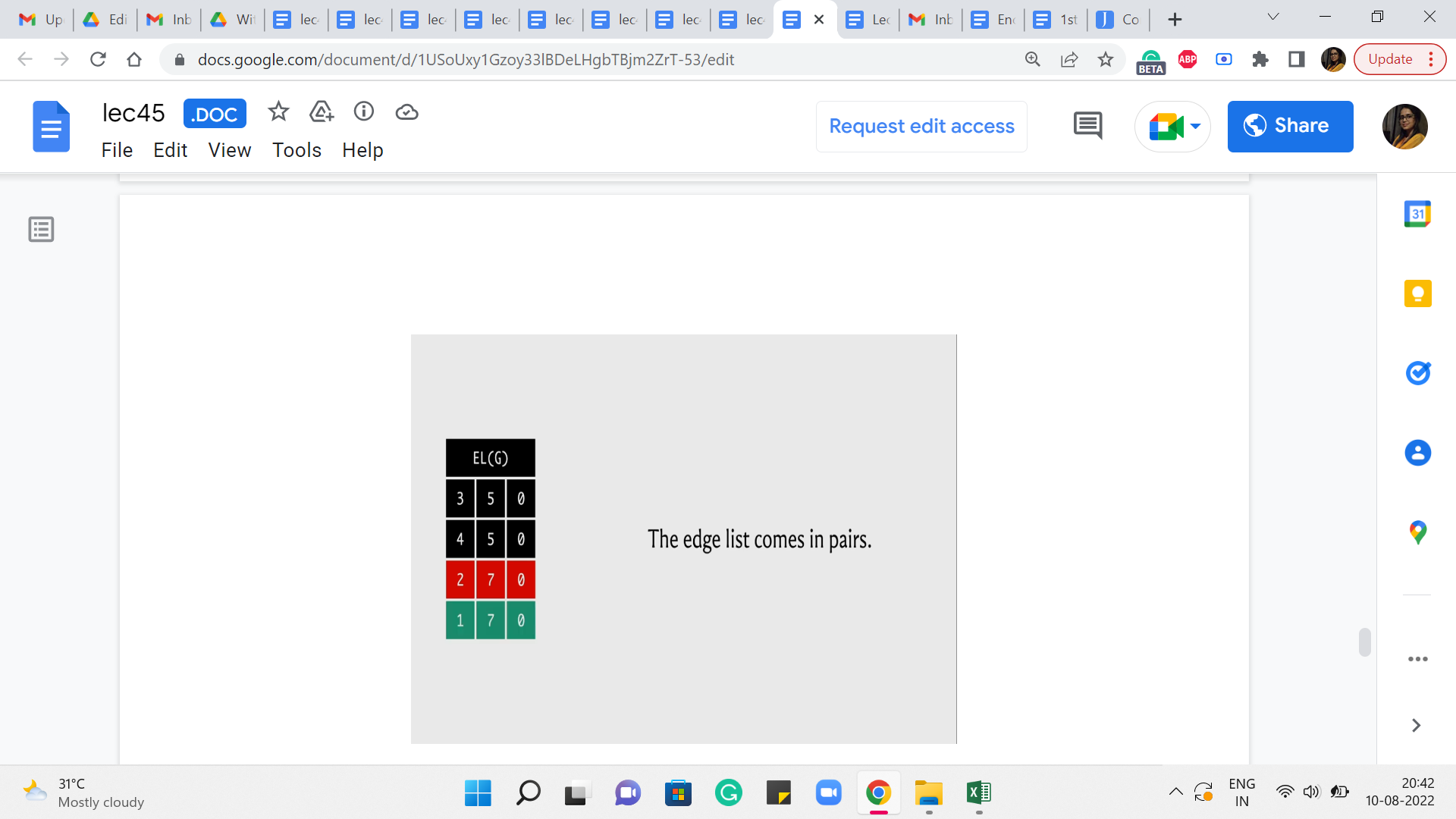
Task: Click the document vertical scrollbar thumb
Action: 1364,642
